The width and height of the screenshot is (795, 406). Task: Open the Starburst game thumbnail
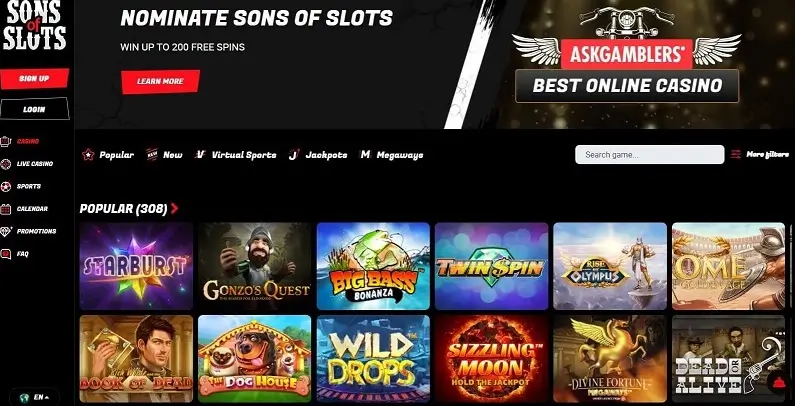[x=136, y=266]
